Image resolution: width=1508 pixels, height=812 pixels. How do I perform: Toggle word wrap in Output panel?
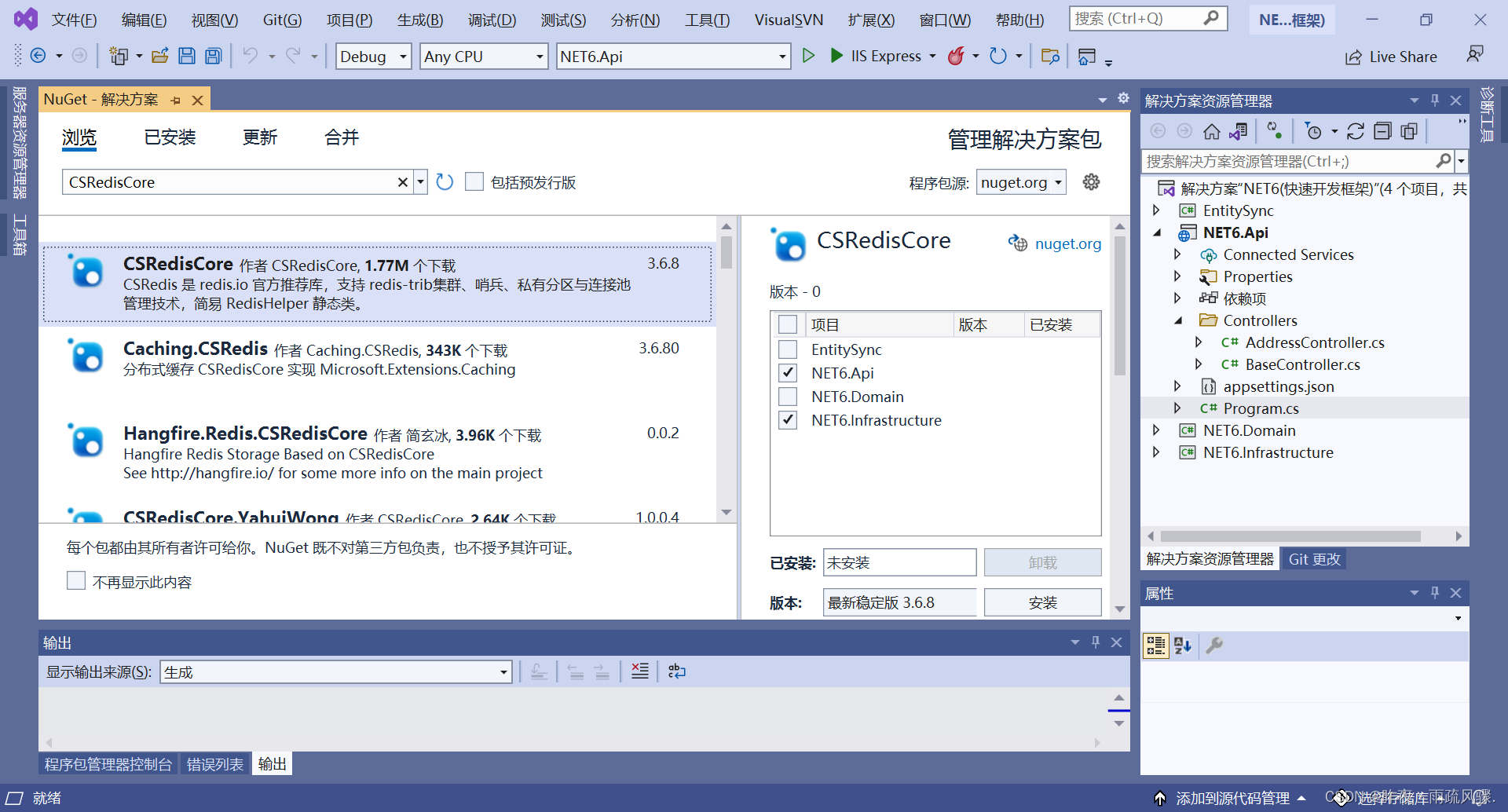(676, 671)
